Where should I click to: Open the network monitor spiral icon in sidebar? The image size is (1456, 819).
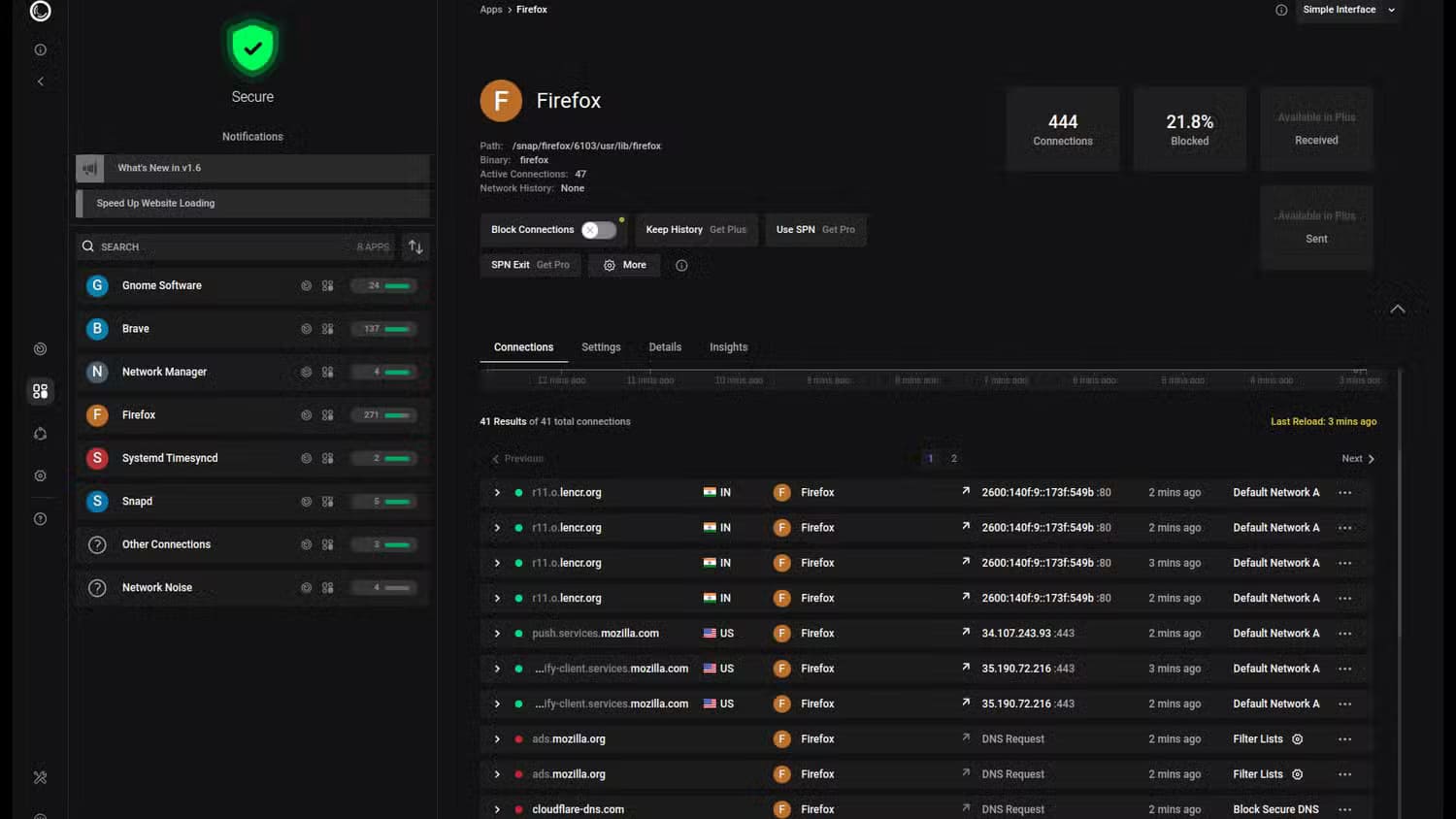[40, 348]
